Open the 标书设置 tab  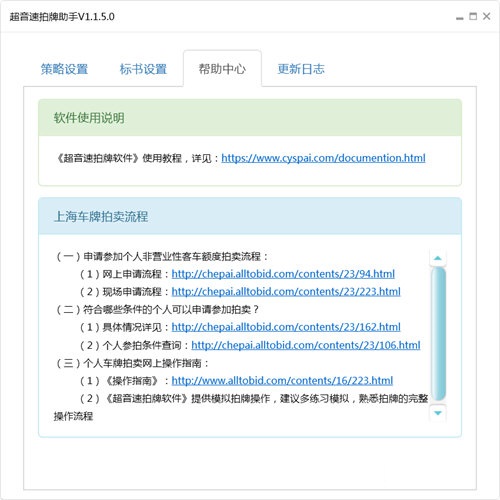pyautogui.click(x=143, y=69)
